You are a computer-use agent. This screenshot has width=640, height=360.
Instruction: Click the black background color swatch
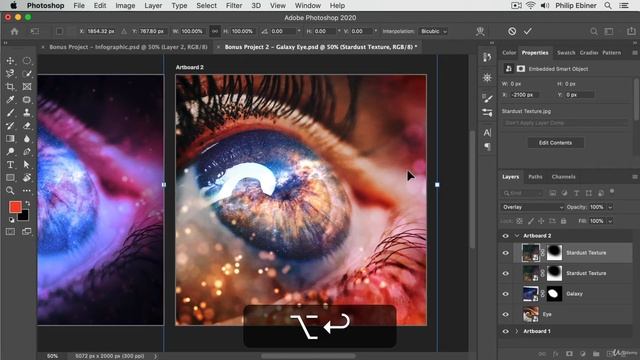(24, 216)
